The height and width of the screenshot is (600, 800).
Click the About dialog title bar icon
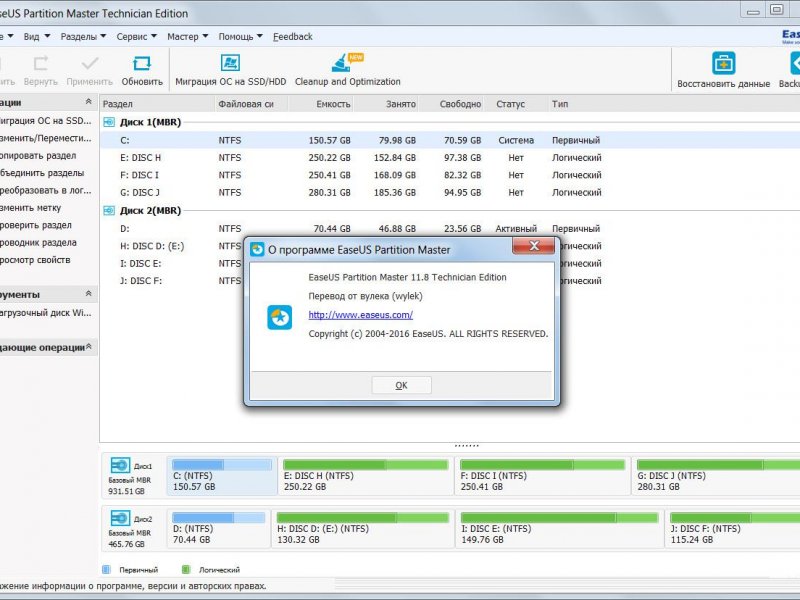(257, 249)
